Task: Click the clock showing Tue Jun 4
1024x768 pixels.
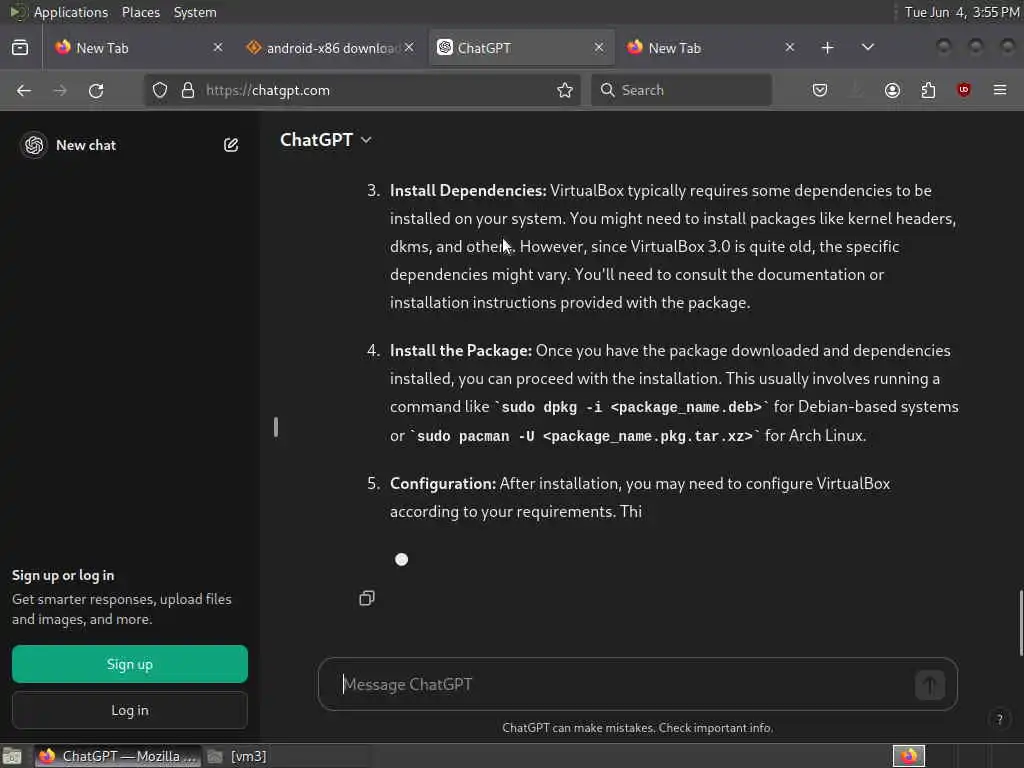Action: 961,12
